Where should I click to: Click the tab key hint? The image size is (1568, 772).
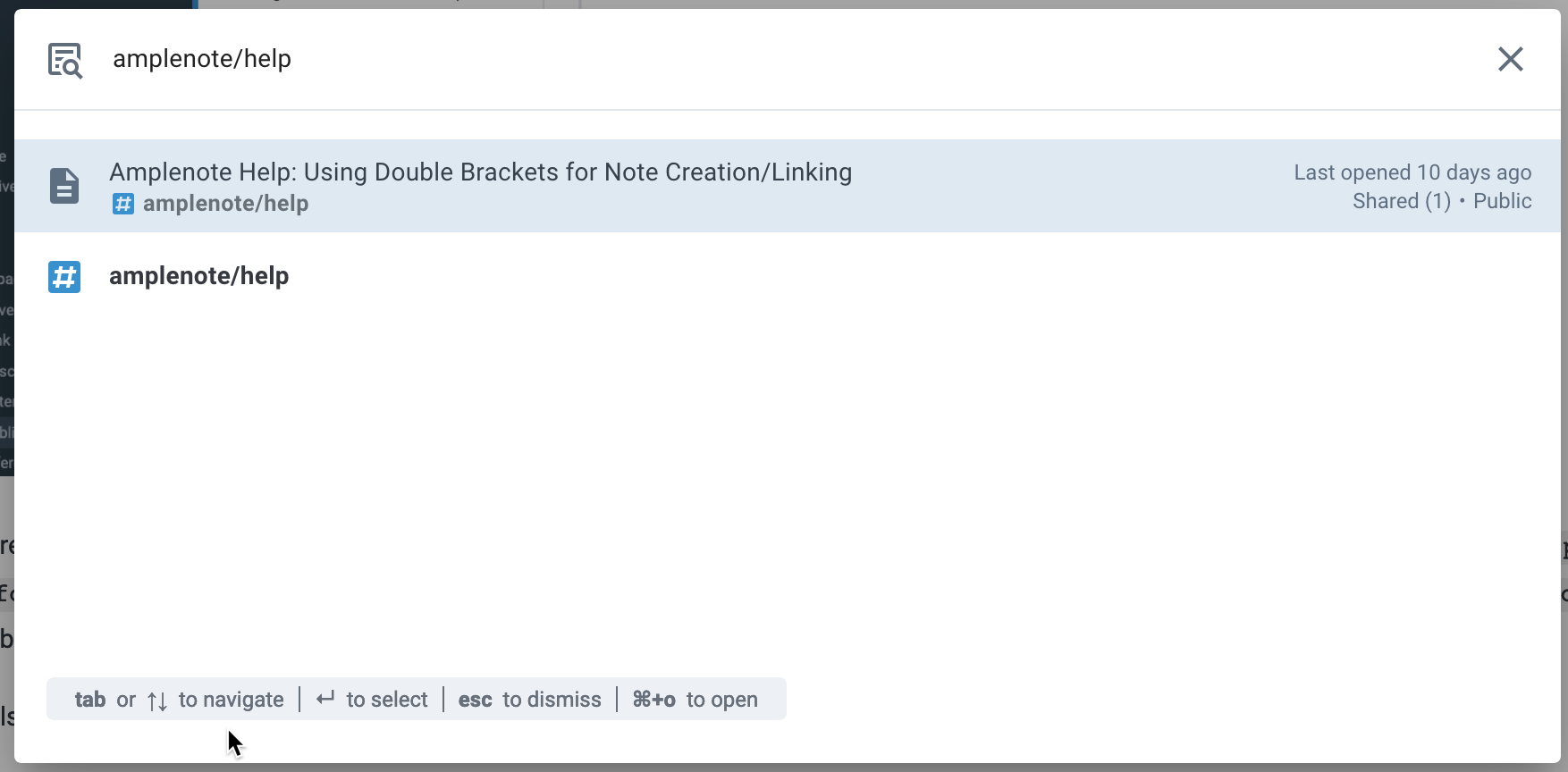click(90, 700)
